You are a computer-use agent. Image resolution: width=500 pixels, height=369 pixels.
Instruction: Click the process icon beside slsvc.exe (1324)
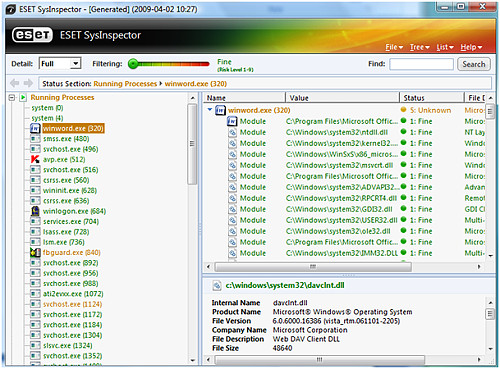click(35, 345)
